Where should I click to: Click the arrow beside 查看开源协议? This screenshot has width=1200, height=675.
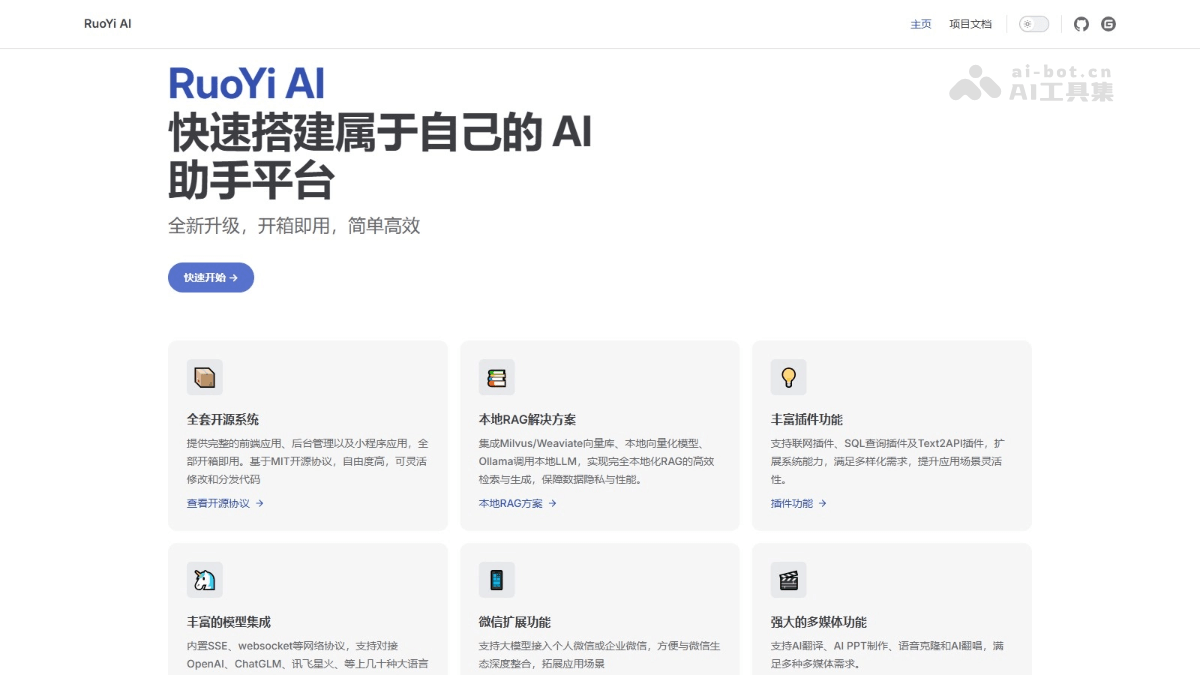tap(260, 503)
